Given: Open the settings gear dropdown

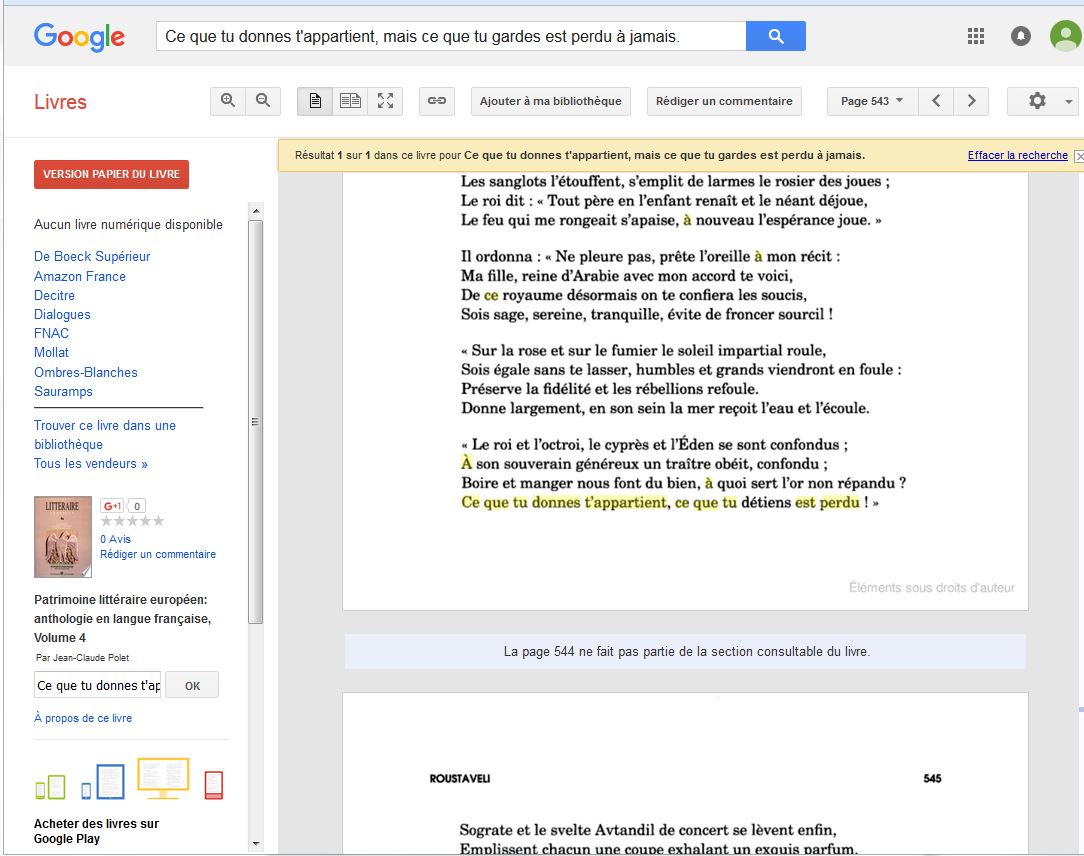Looking at the screenshot, I should [1042, 101].
